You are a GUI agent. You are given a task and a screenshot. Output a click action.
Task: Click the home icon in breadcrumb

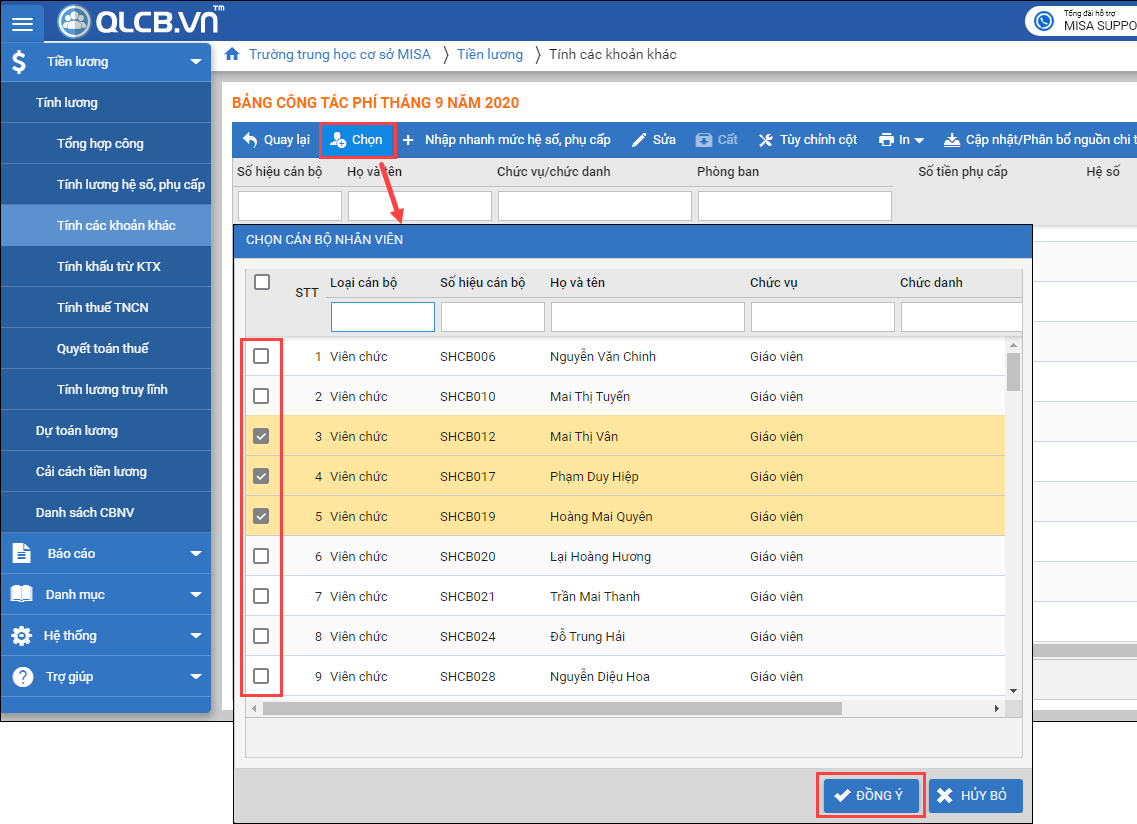(232, 54)
